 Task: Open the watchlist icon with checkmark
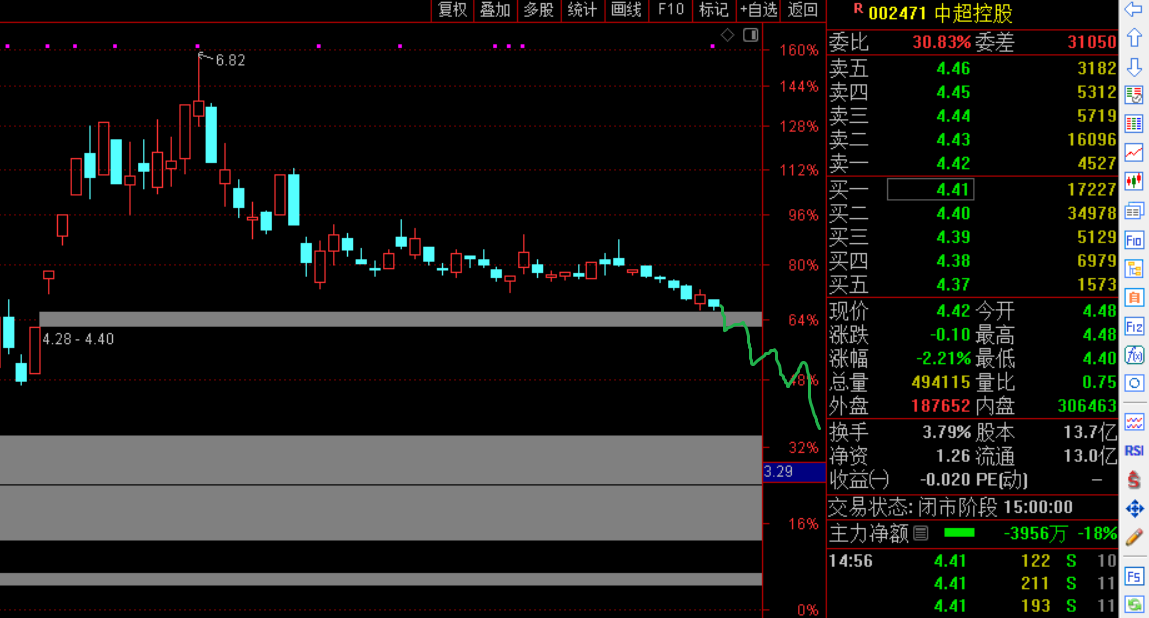coord(1134,95)
